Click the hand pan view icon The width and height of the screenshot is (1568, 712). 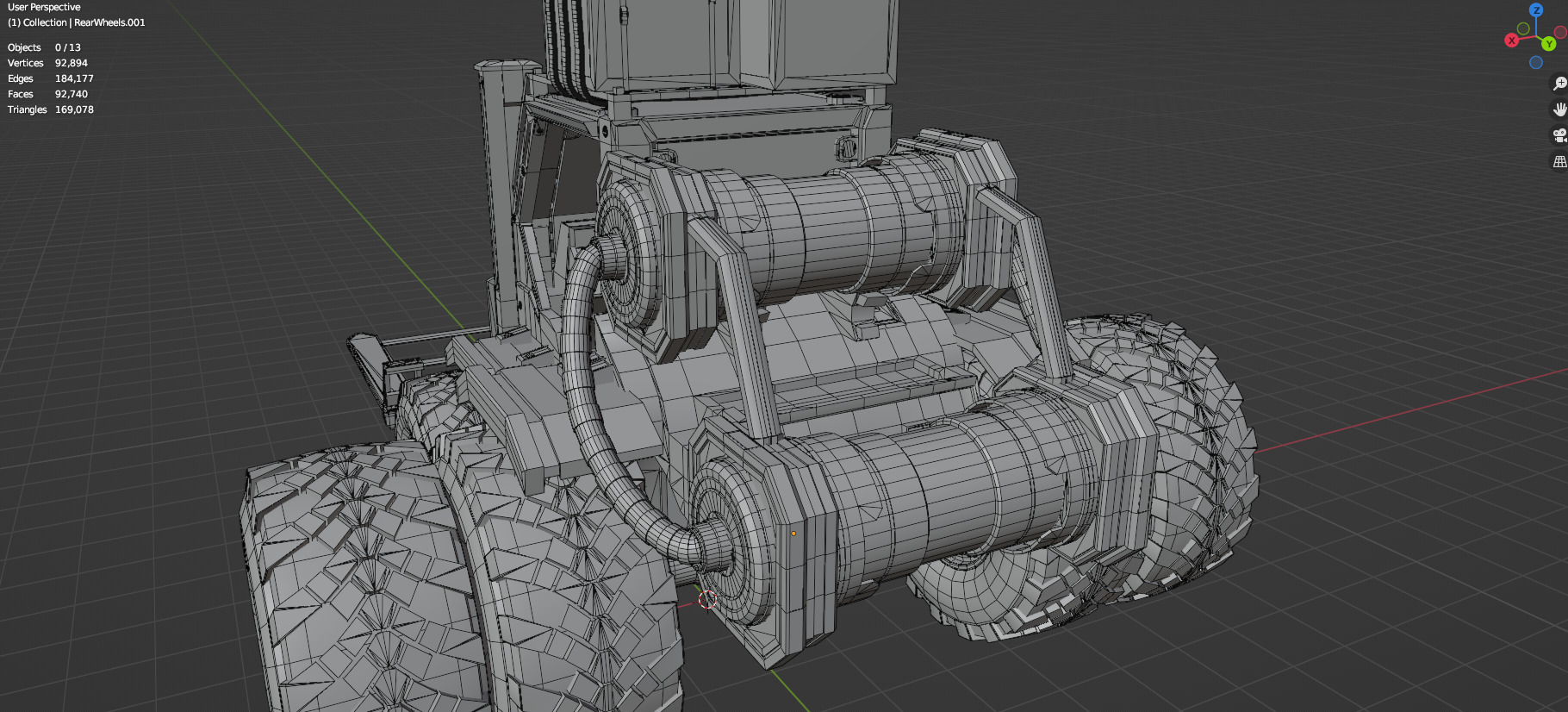pos(1559,109)
